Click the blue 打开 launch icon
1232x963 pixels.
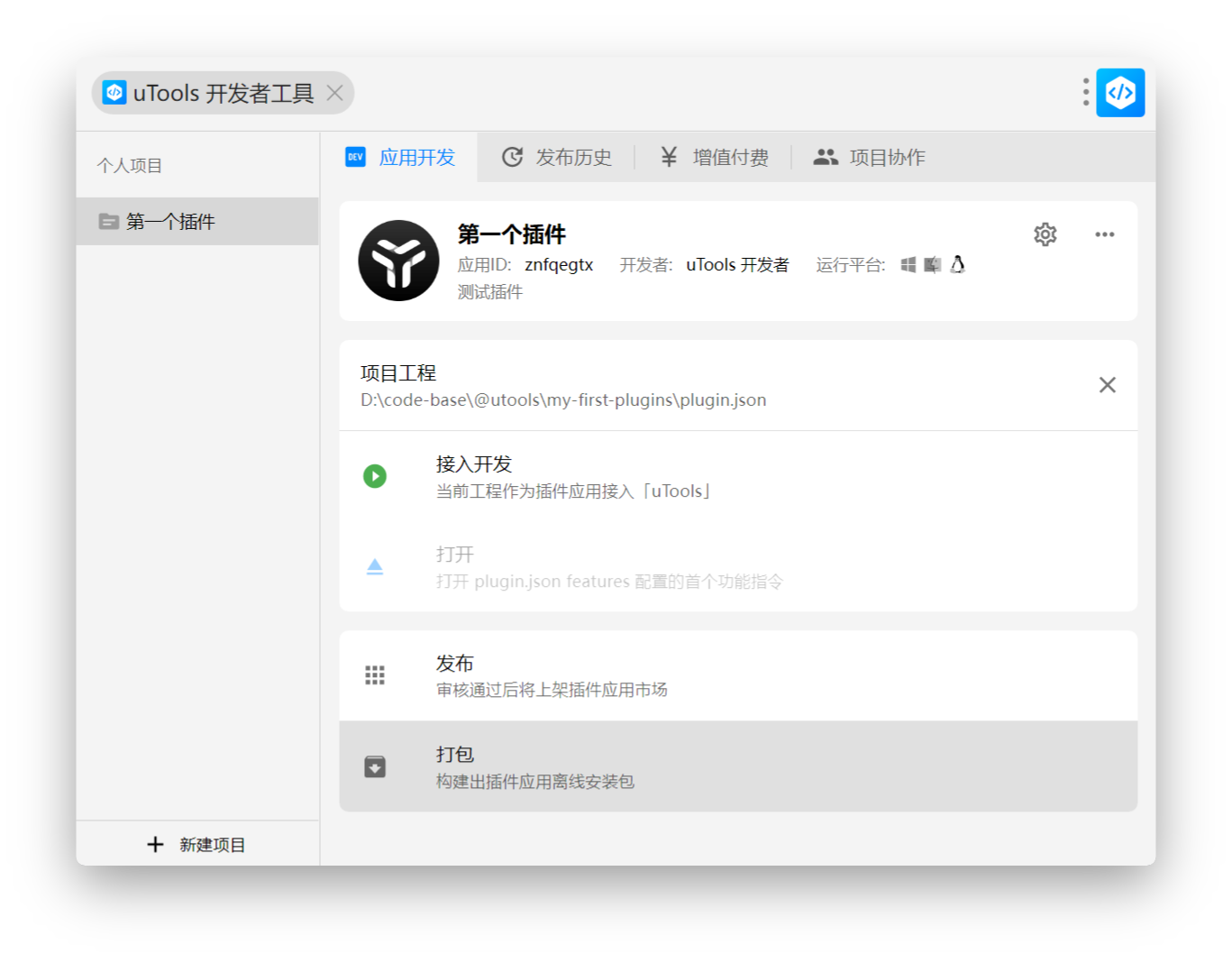pos(375,566)
